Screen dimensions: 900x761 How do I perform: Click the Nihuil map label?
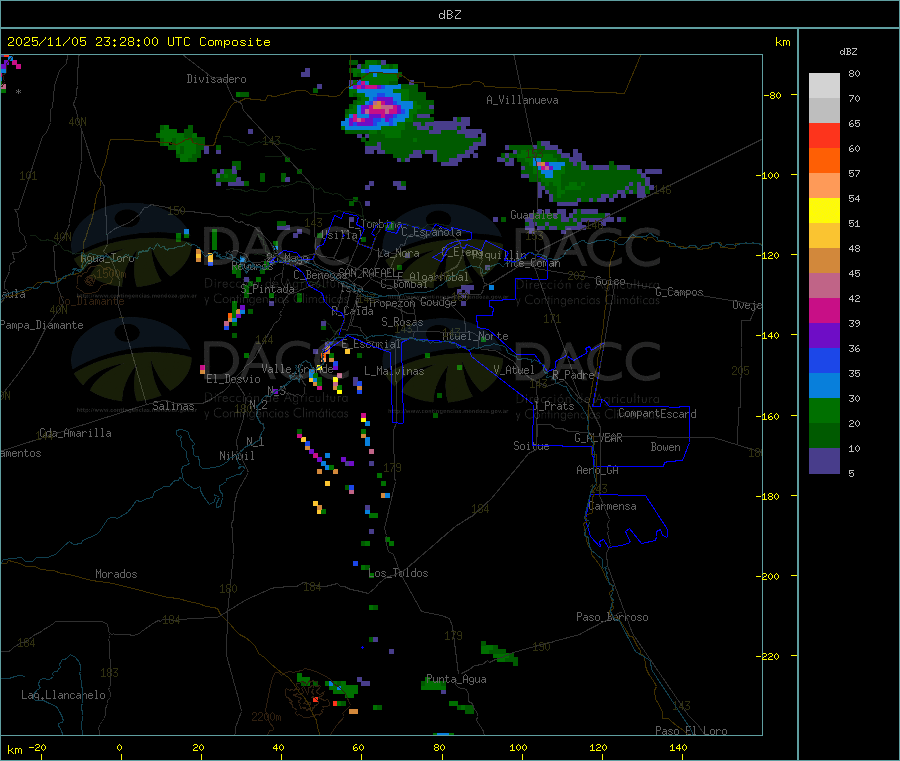click(x=236, y=456)
